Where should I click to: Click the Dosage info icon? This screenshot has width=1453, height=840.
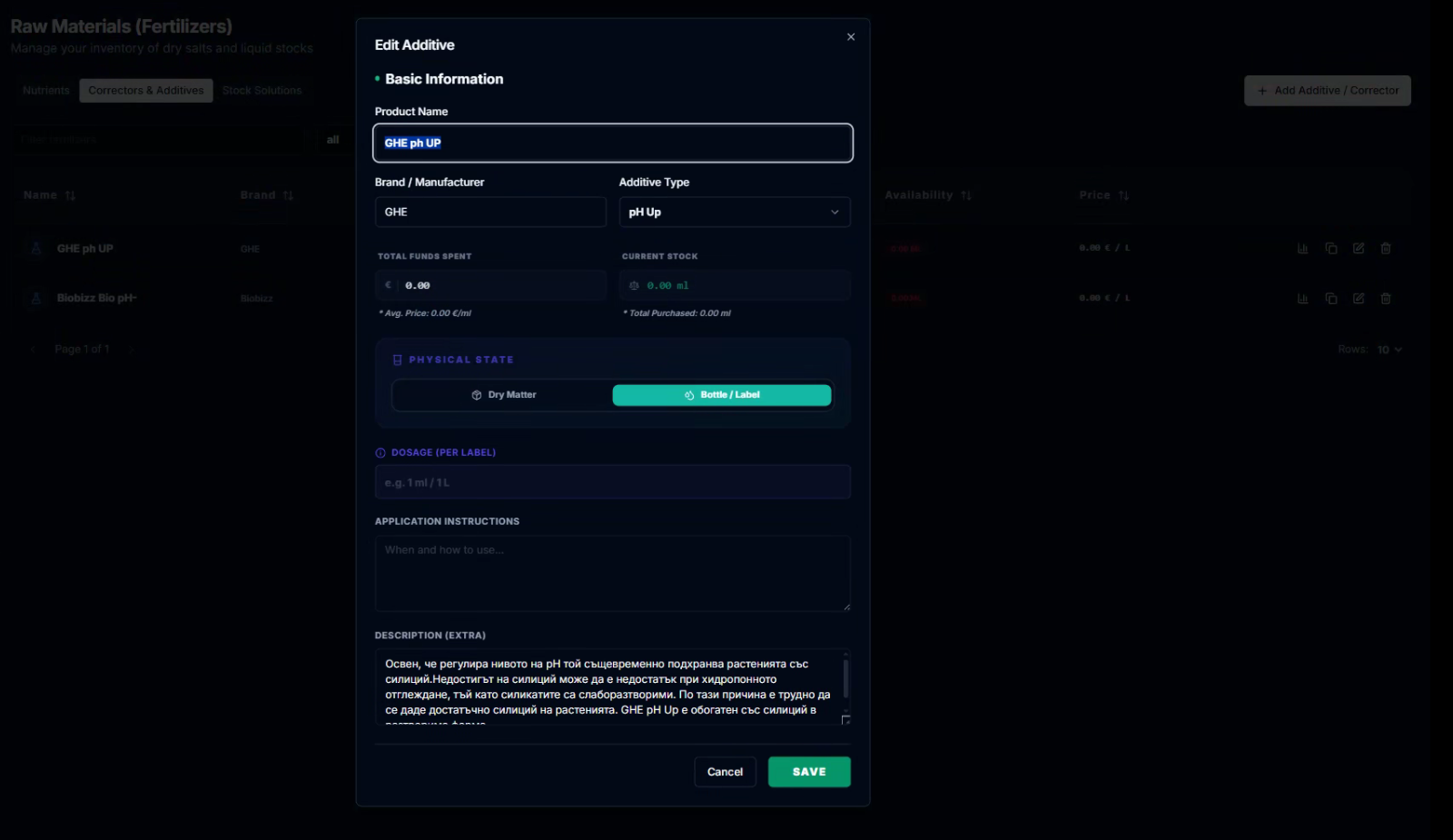pyautogui.click(x=381, y=452)
